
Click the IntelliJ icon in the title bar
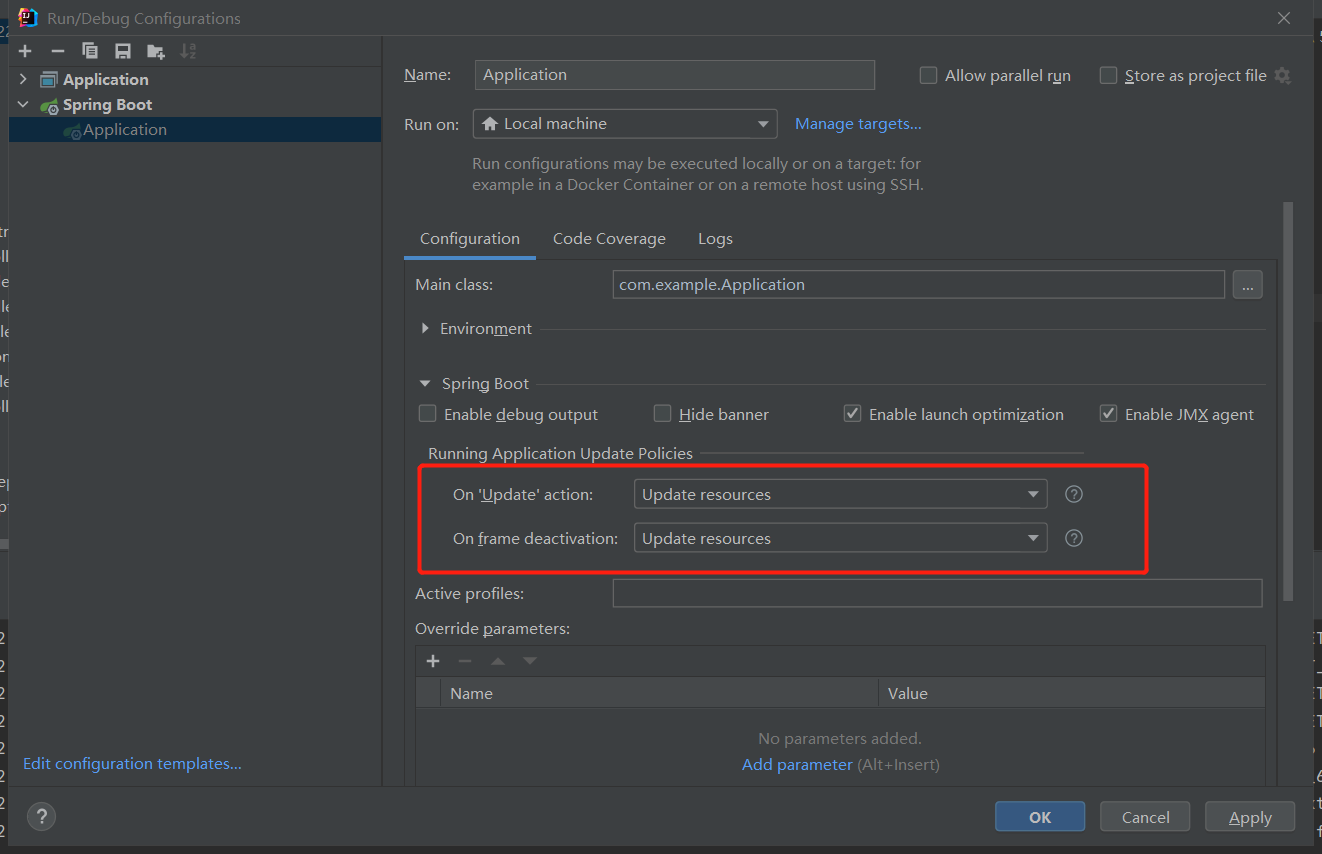[28, 18]
